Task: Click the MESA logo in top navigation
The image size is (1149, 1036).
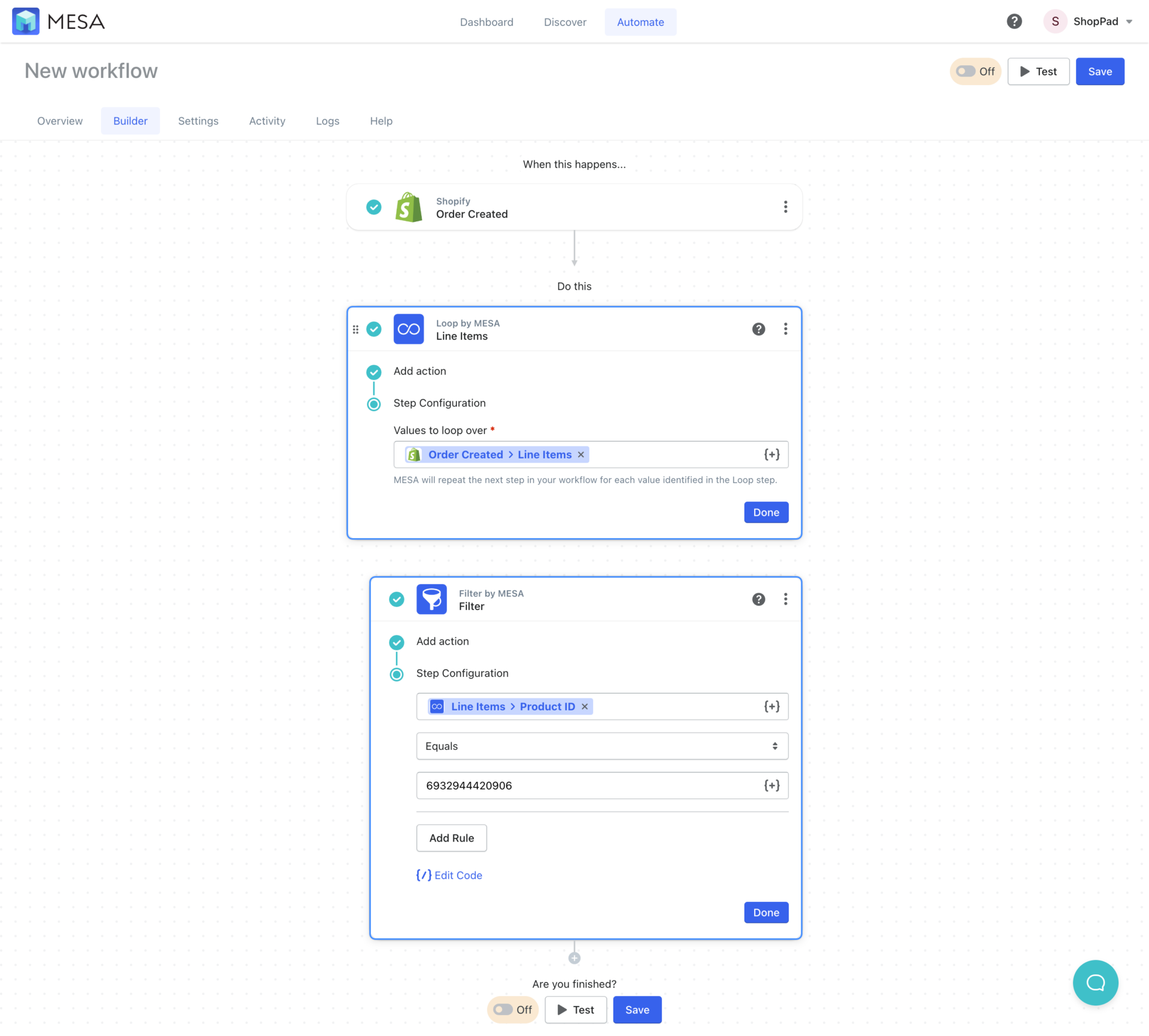Action: pyautogui.click(x=58, y=21)
